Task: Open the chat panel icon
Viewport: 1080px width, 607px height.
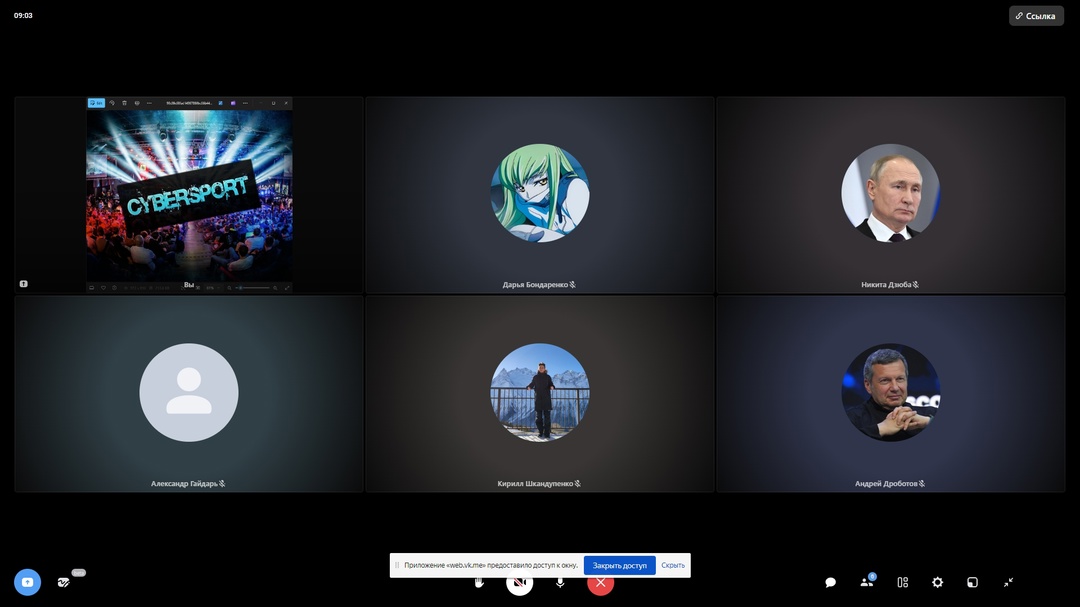Action: [831, 582]
